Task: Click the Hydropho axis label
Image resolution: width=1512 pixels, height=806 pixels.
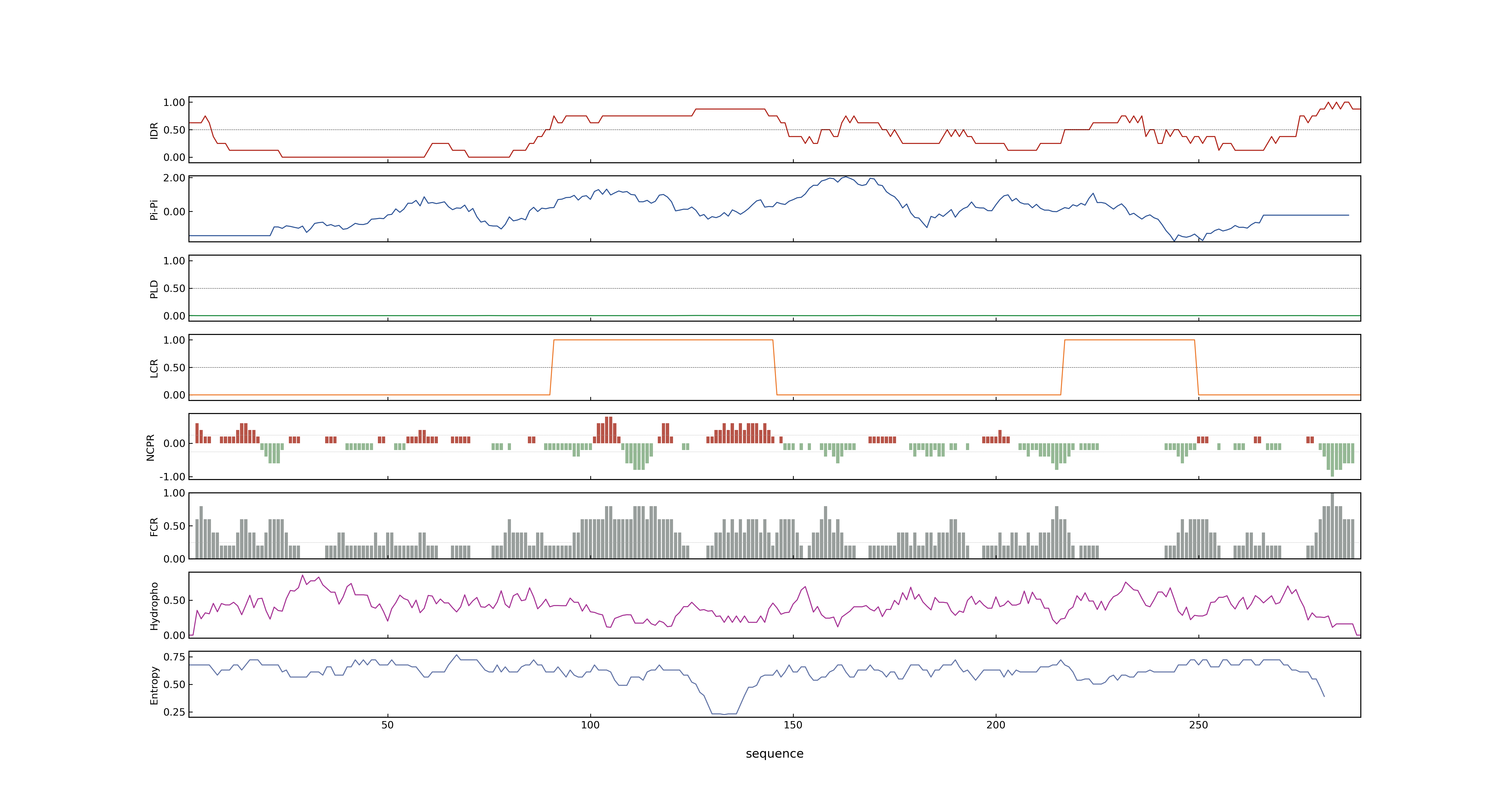Action: coord(154,606)
